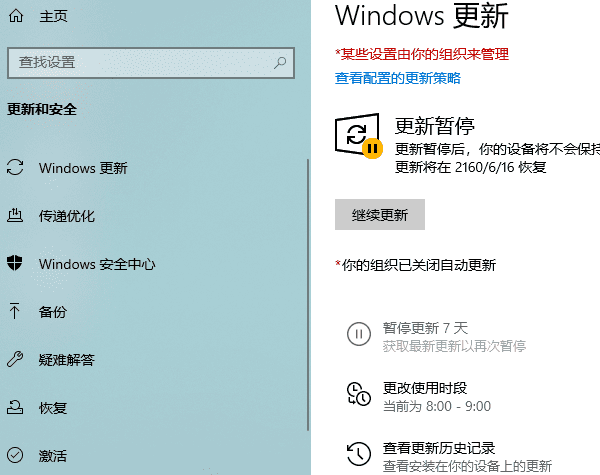Select the Windows 更新 sync icon in sidebar

[15, 168]
